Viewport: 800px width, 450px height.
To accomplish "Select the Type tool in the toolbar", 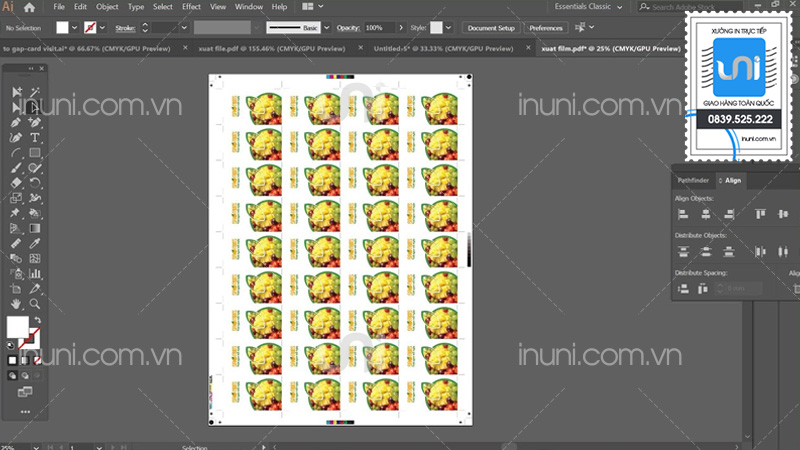I will (34, 137).
